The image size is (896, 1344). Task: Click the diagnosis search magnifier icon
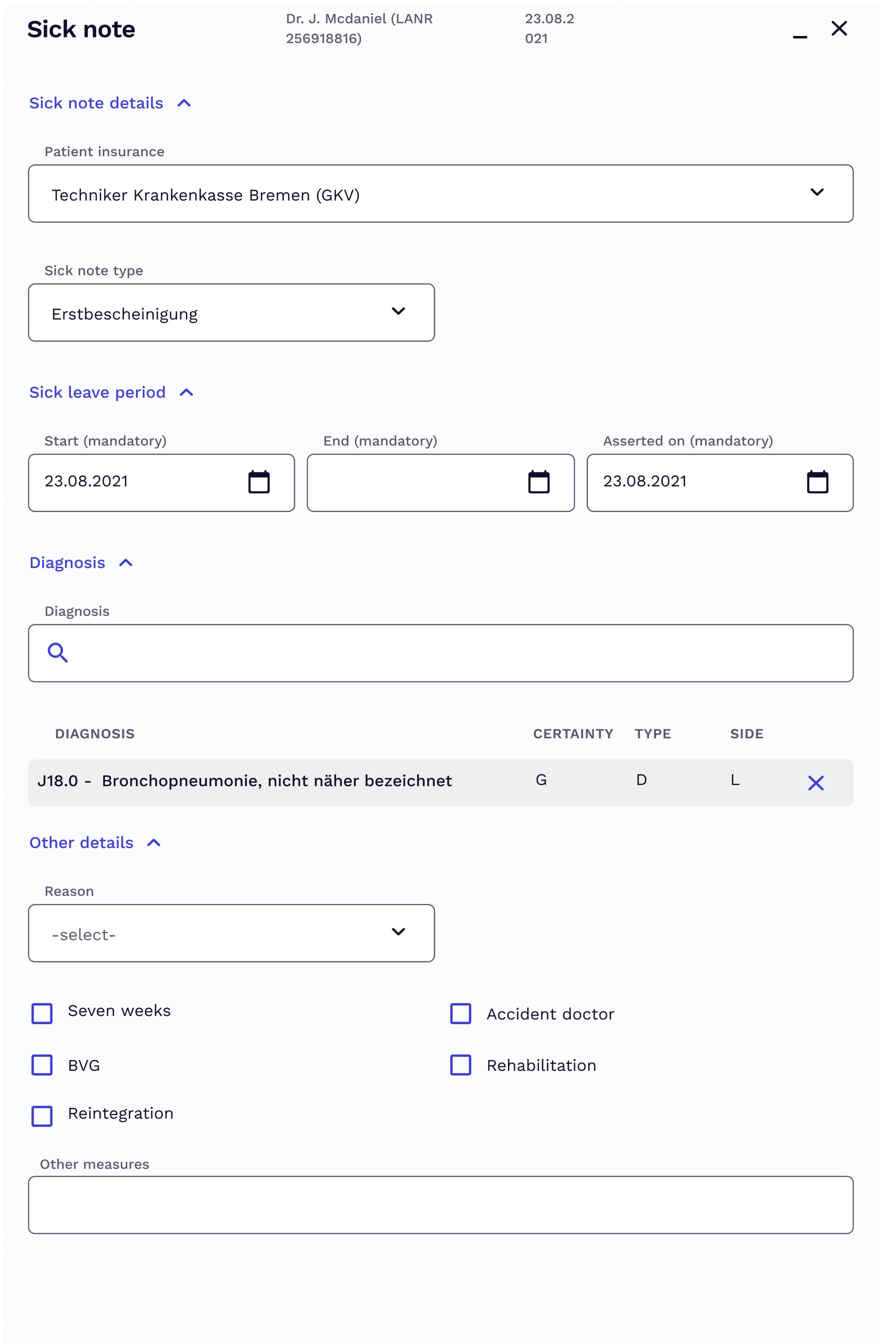click(58, 653)
